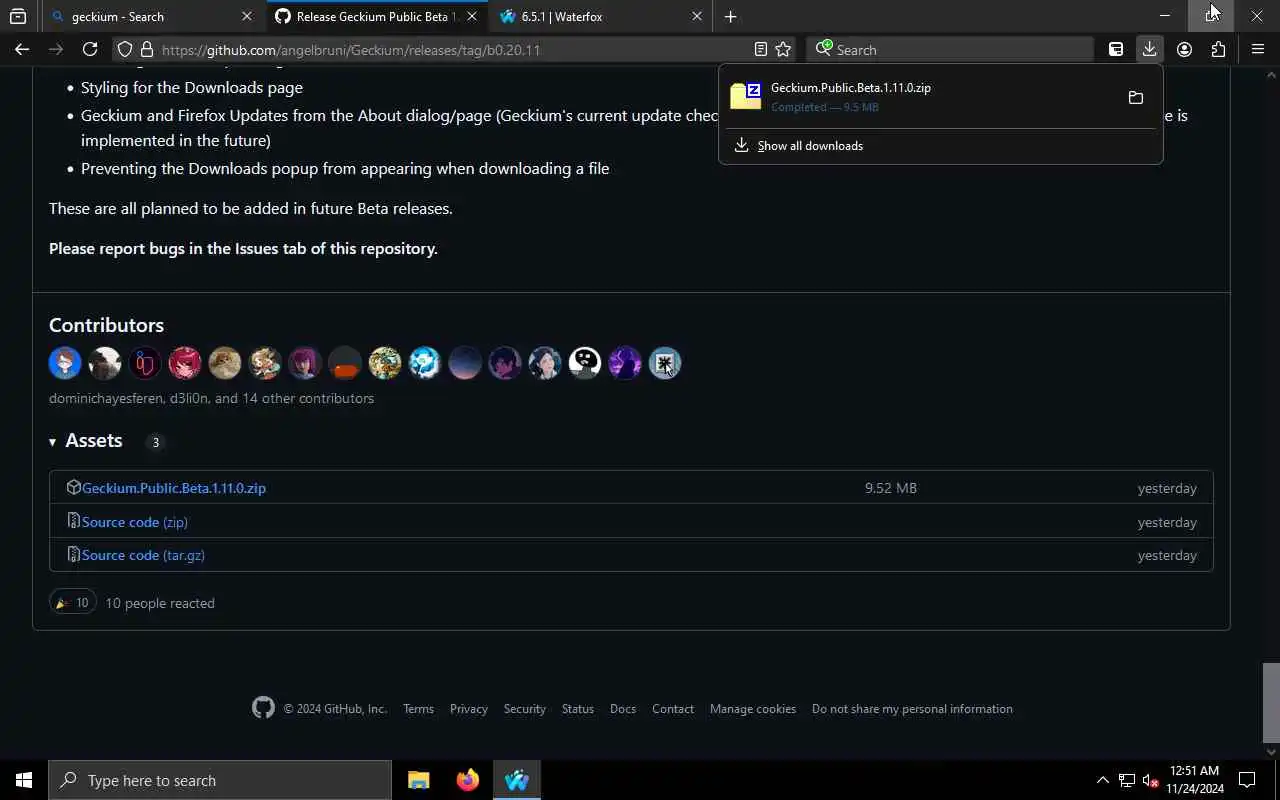
Task: Click the Waterfox taskbar icon
Action: point(517,780)
